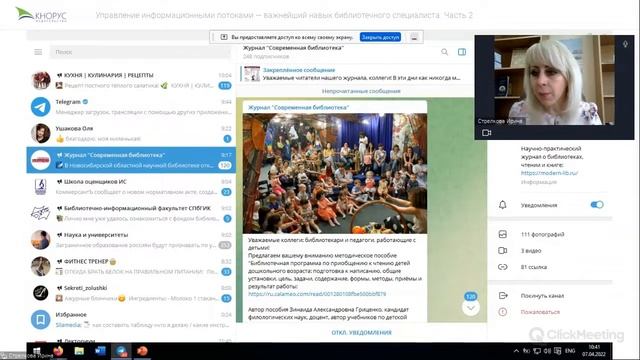Screen dimensions: 640x360
Task: Open the Наука и университеты channel
Action: click(x=131, y=240)
